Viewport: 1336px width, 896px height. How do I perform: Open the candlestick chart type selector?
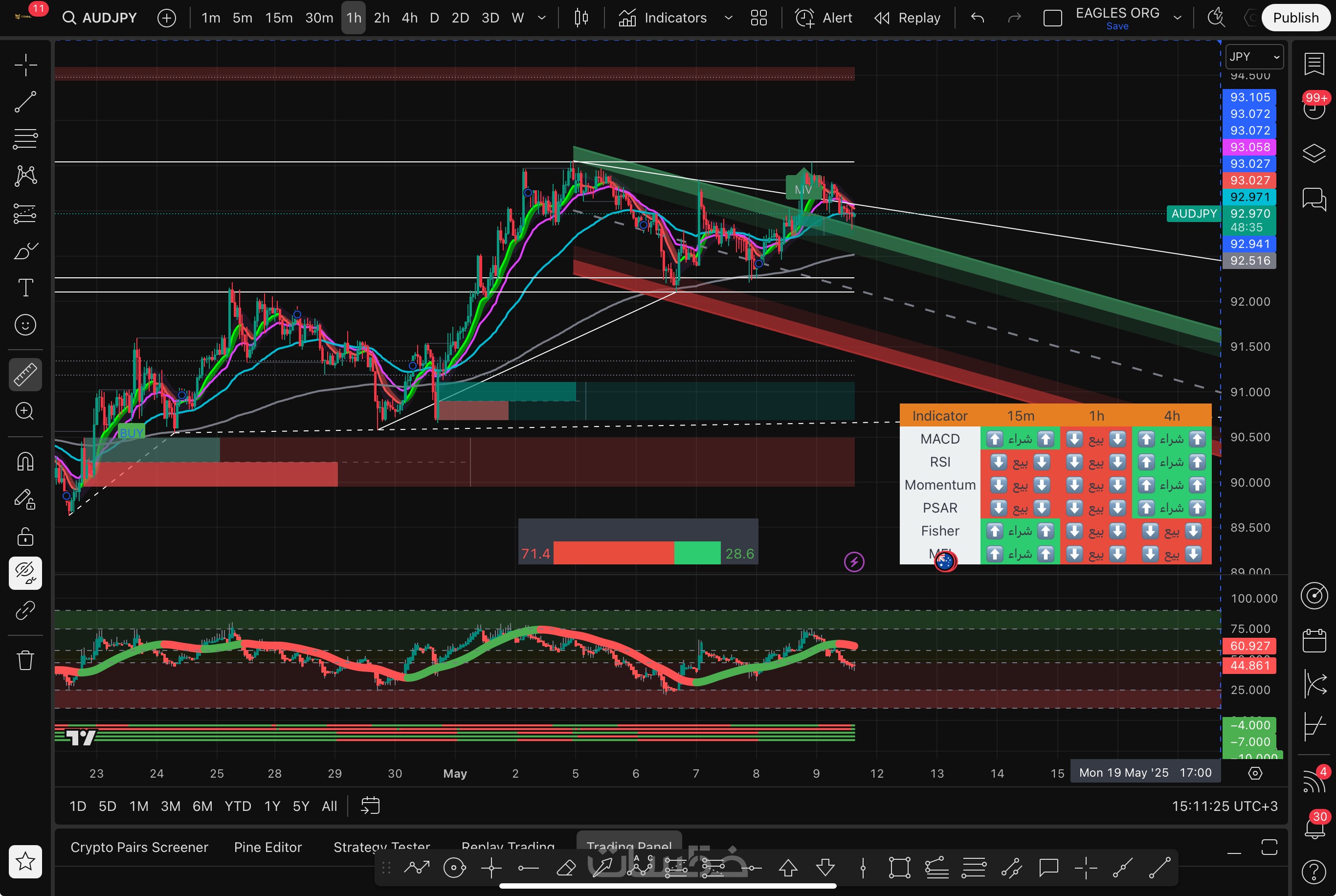pos(581,18)
